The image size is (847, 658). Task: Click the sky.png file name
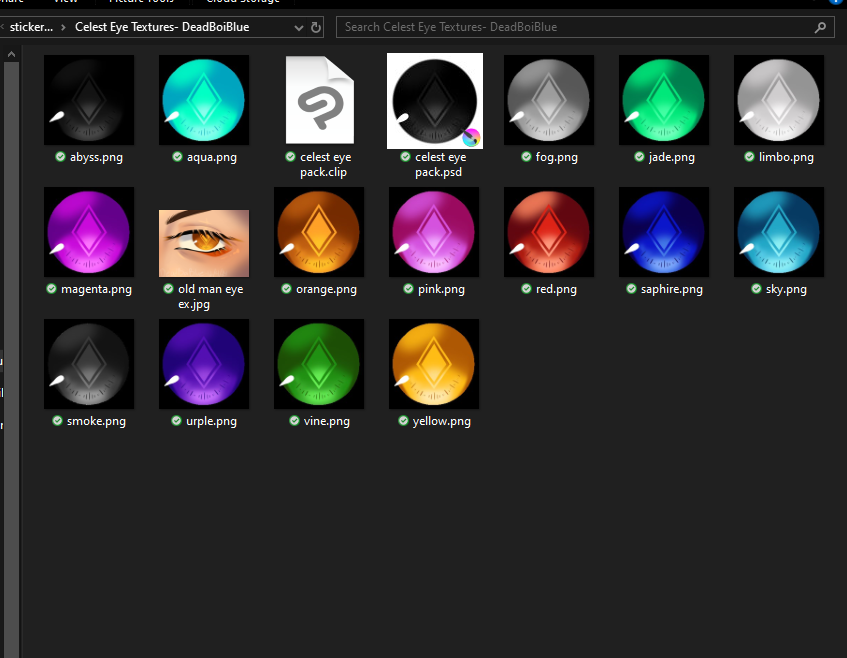pos(786,289)
